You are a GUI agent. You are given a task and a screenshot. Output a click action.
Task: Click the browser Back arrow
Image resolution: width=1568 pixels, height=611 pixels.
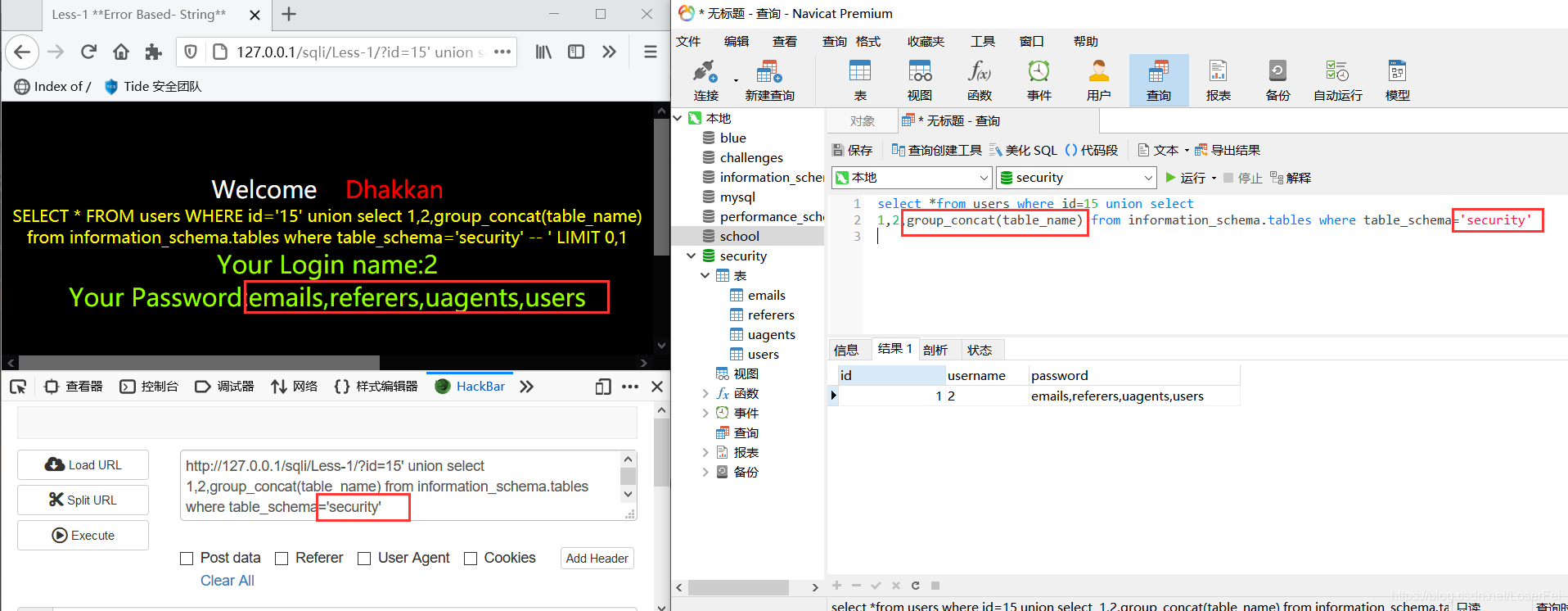point(22,52)
